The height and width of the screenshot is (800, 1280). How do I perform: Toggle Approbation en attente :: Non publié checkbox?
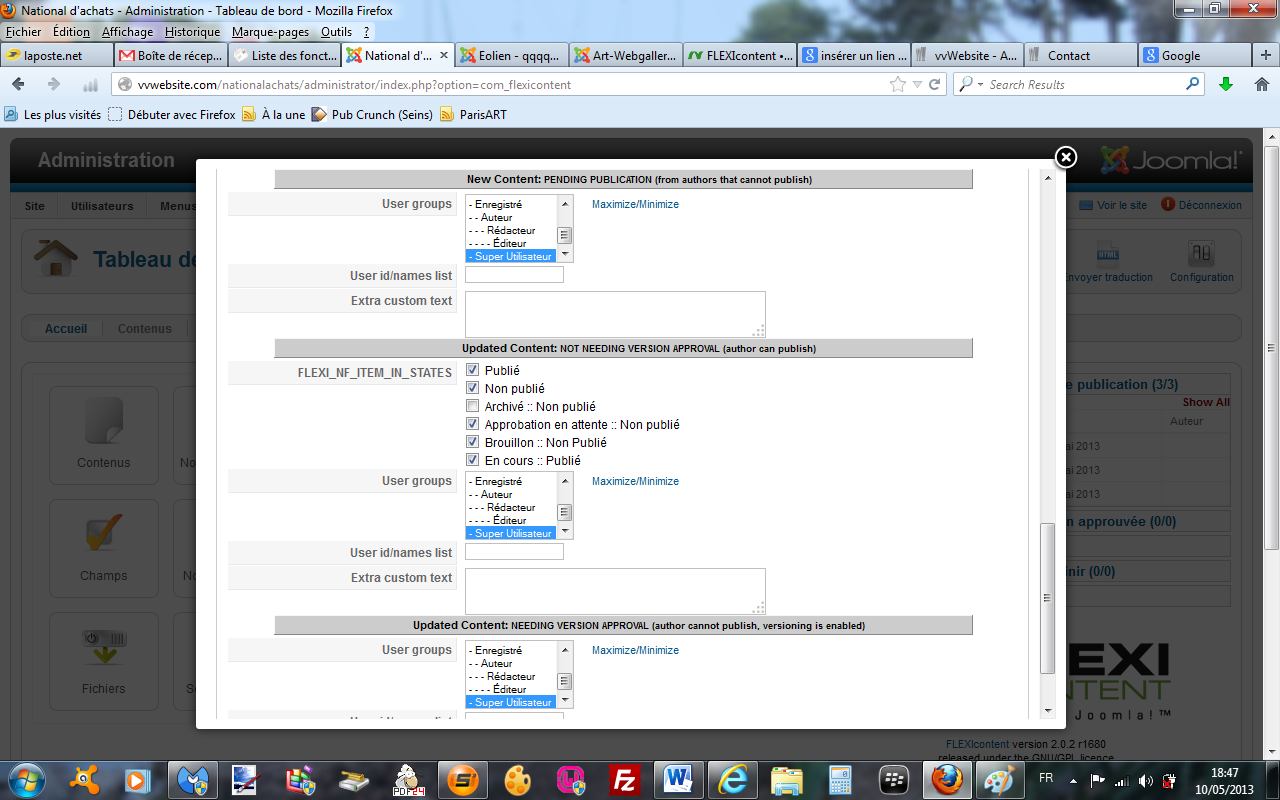[x=473, y=424]
